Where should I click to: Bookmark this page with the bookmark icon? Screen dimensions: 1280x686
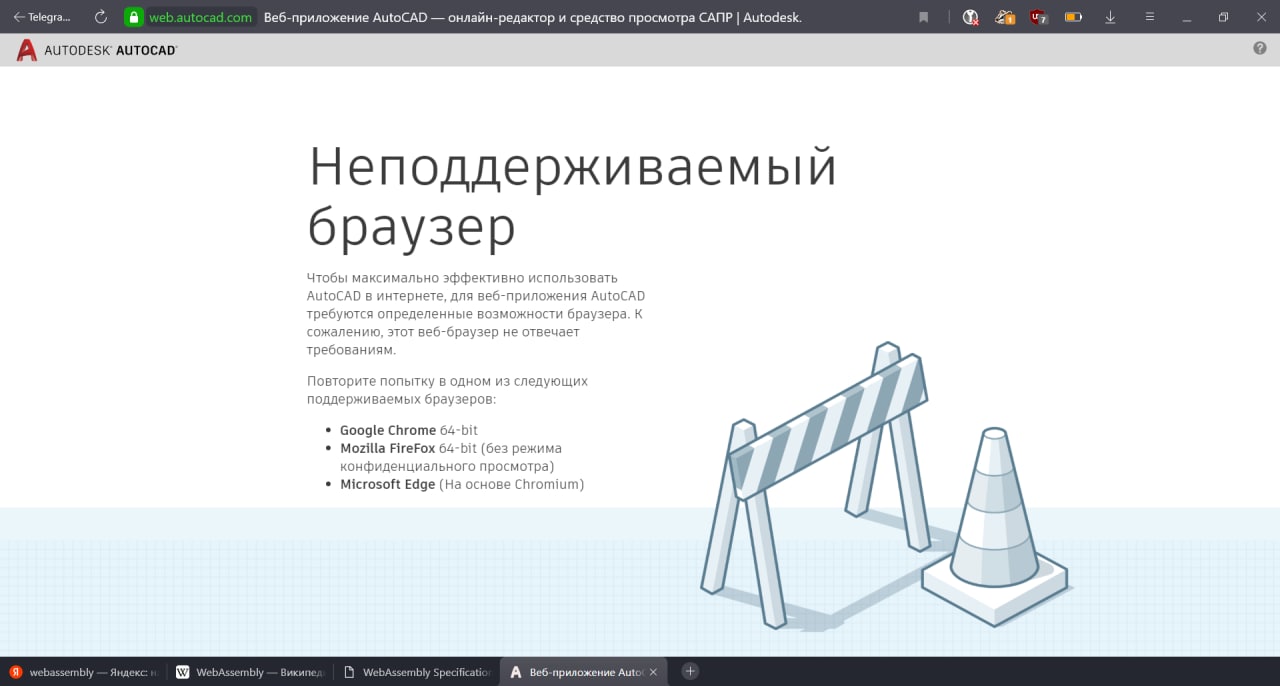pos(924,17)
